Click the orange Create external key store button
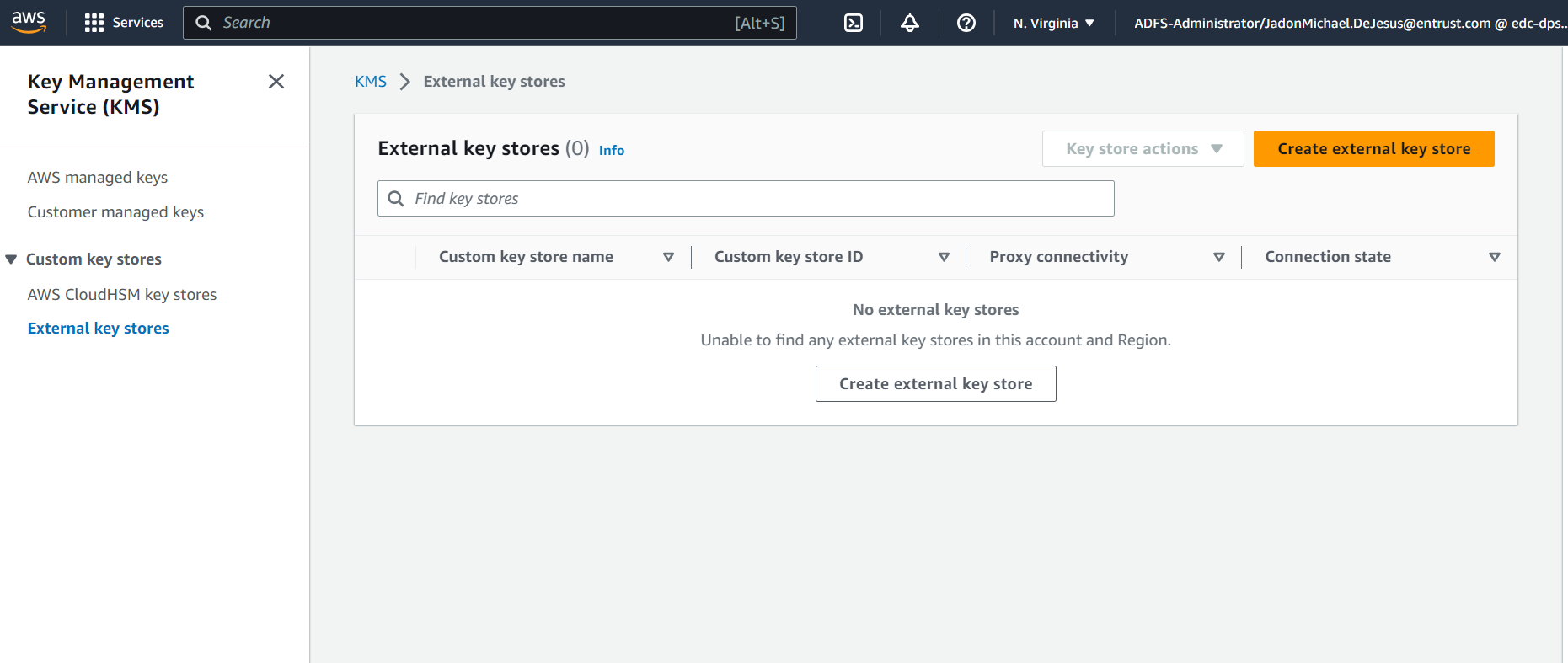The height and width of the screenshot is (663, 1568). pos(1373,148)
